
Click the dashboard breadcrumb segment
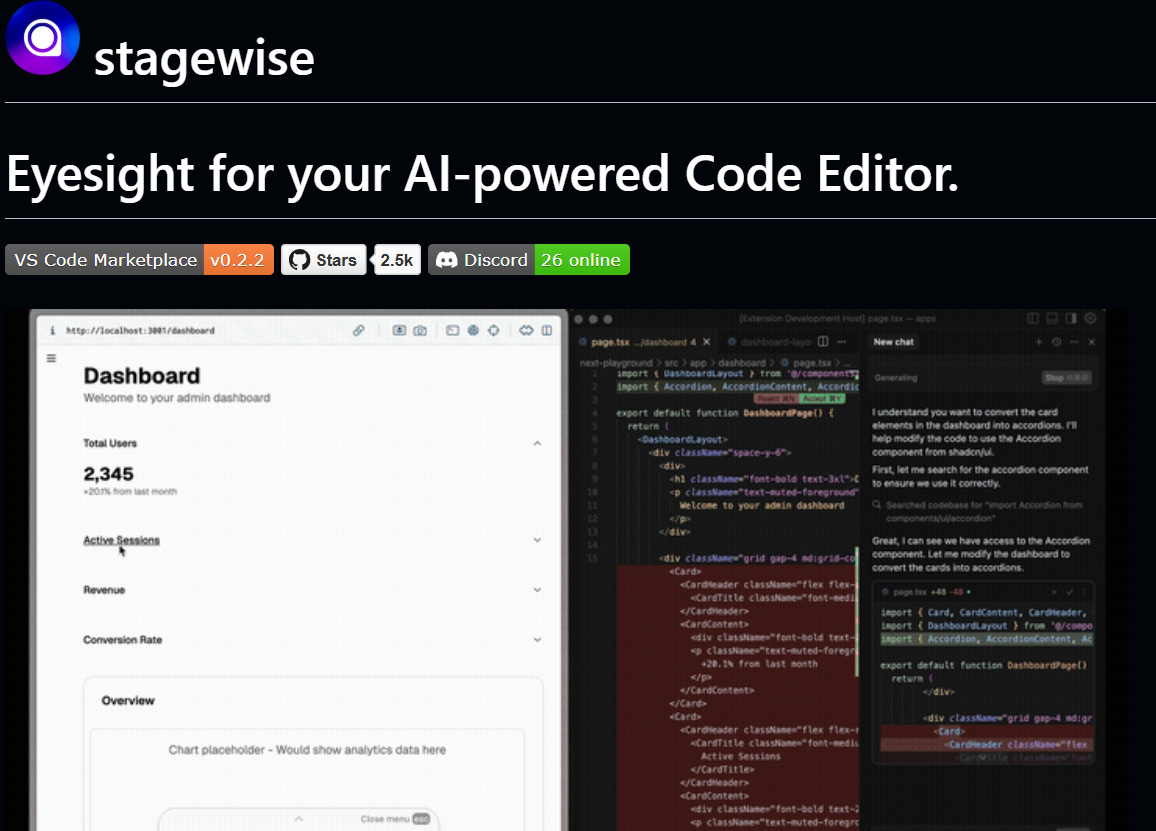[742, 363]
